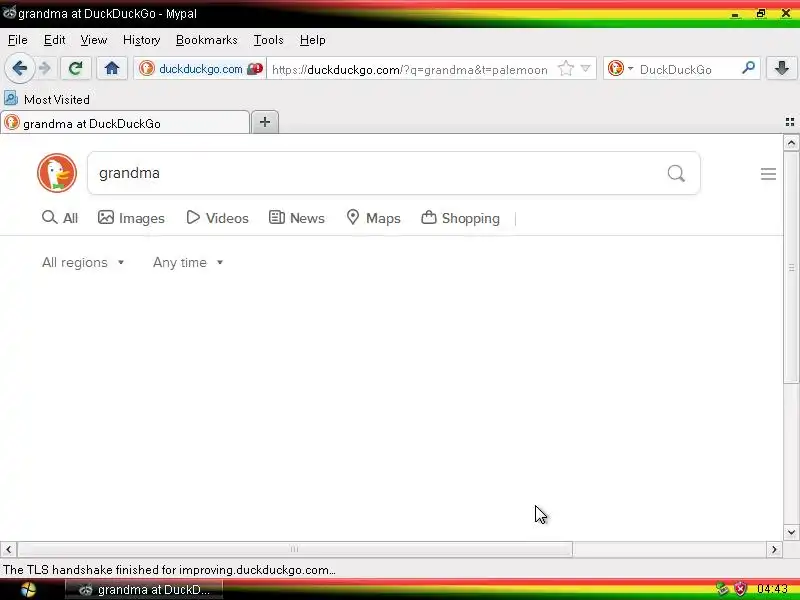Open the History menu

click(141, 40)
